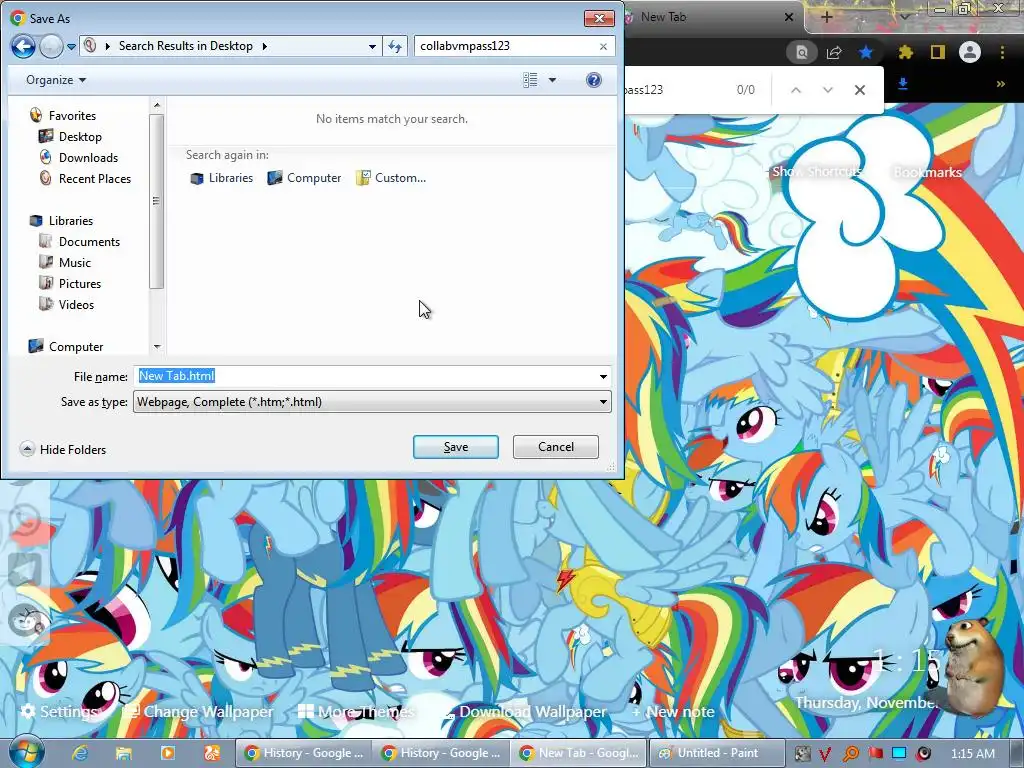Click the volume speaker tray icon
The height and width of the screenshot is (768, 1024).
(x=924, y=754)
